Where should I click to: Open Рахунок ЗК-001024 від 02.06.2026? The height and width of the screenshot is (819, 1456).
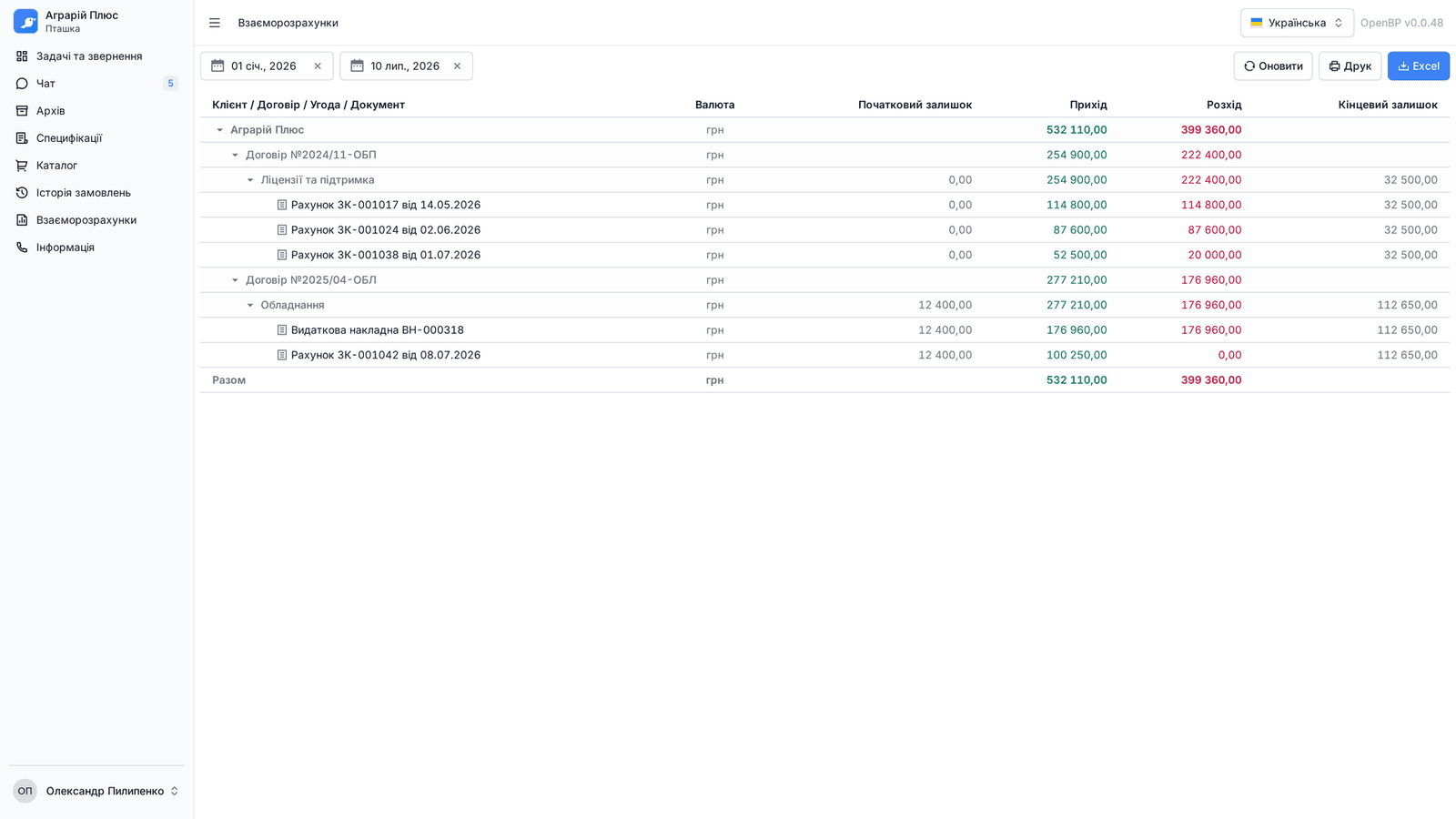click(x=386, y=230)
